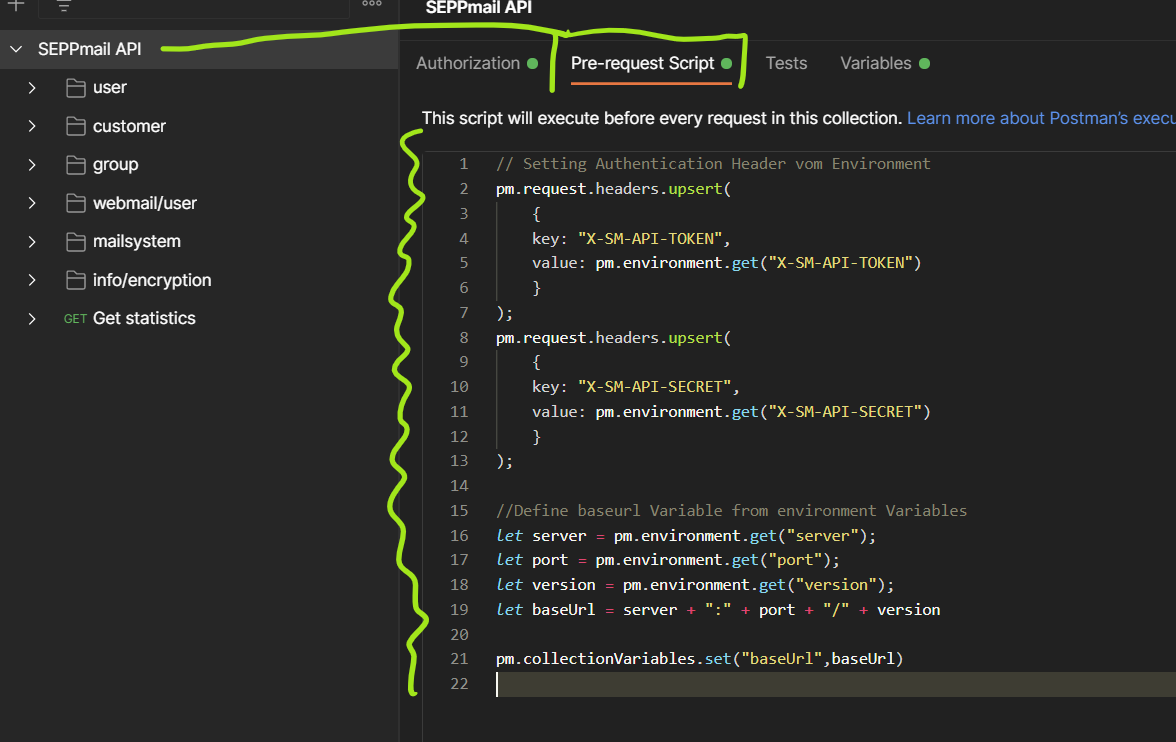
Task: Switch to the Authorization tab
Action: coord(468,63)
